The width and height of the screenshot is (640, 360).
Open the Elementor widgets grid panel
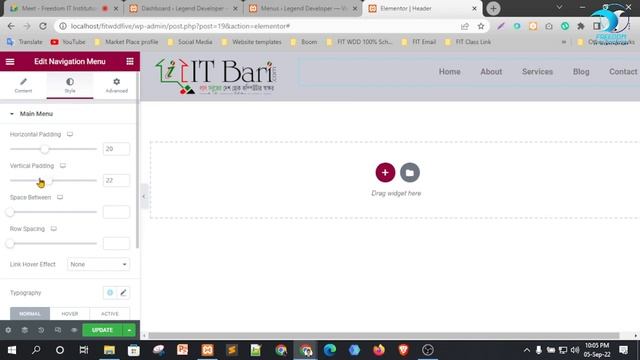click(130, 61)
